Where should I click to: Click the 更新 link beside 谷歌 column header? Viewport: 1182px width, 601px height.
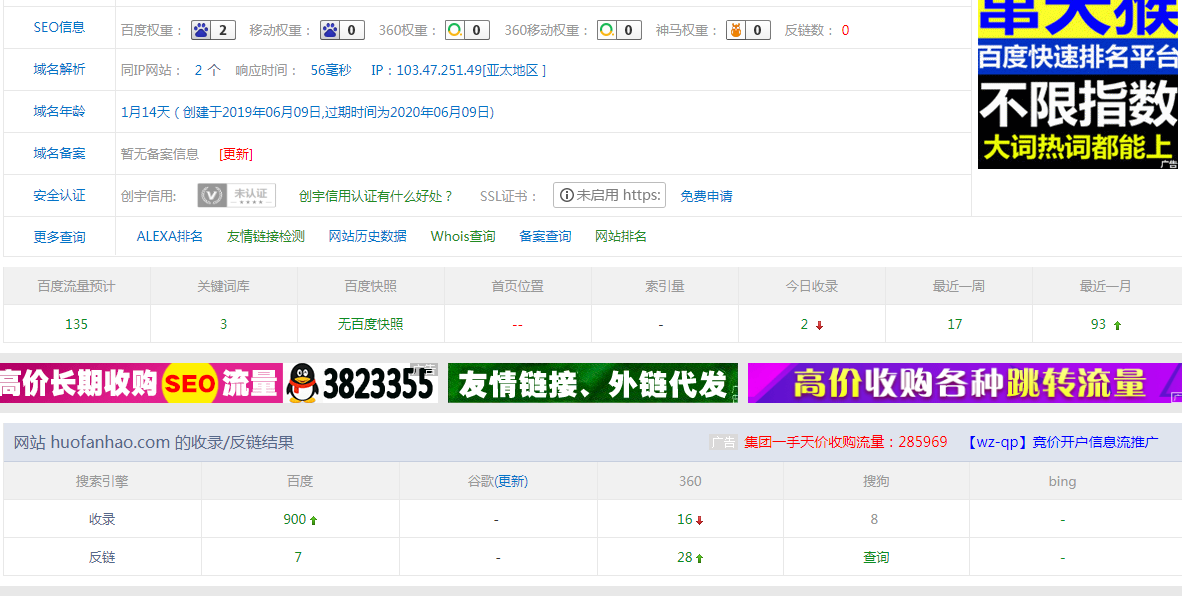(511, 481)
